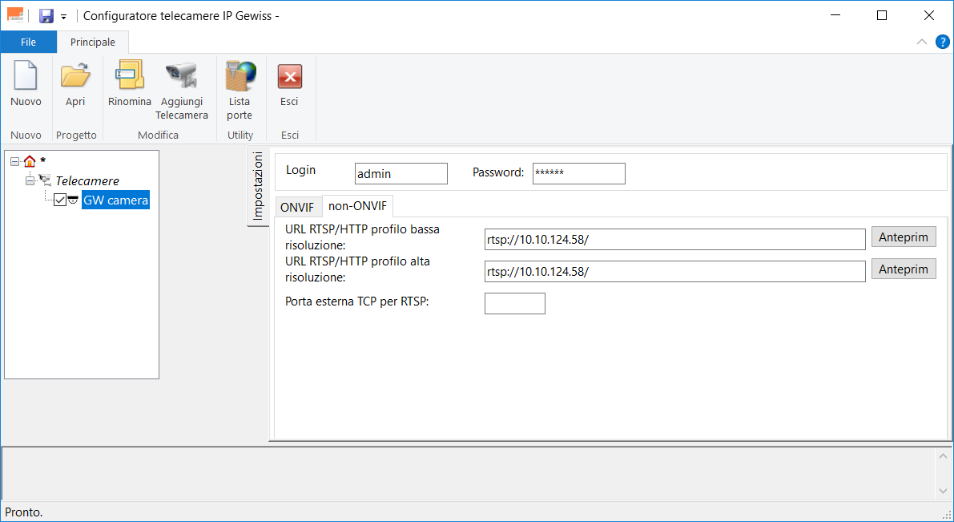Click the Pronto. status bar text

coord(24,512)
